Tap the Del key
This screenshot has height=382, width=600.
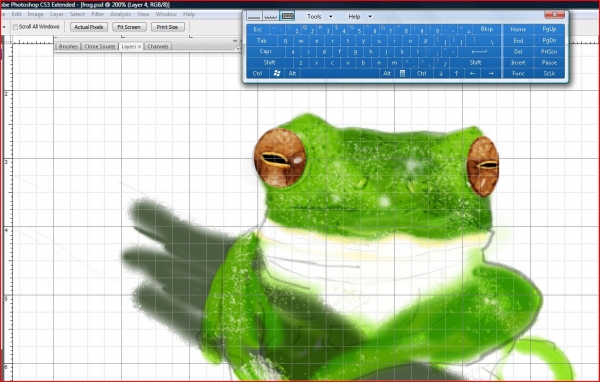tap(518, 51)
